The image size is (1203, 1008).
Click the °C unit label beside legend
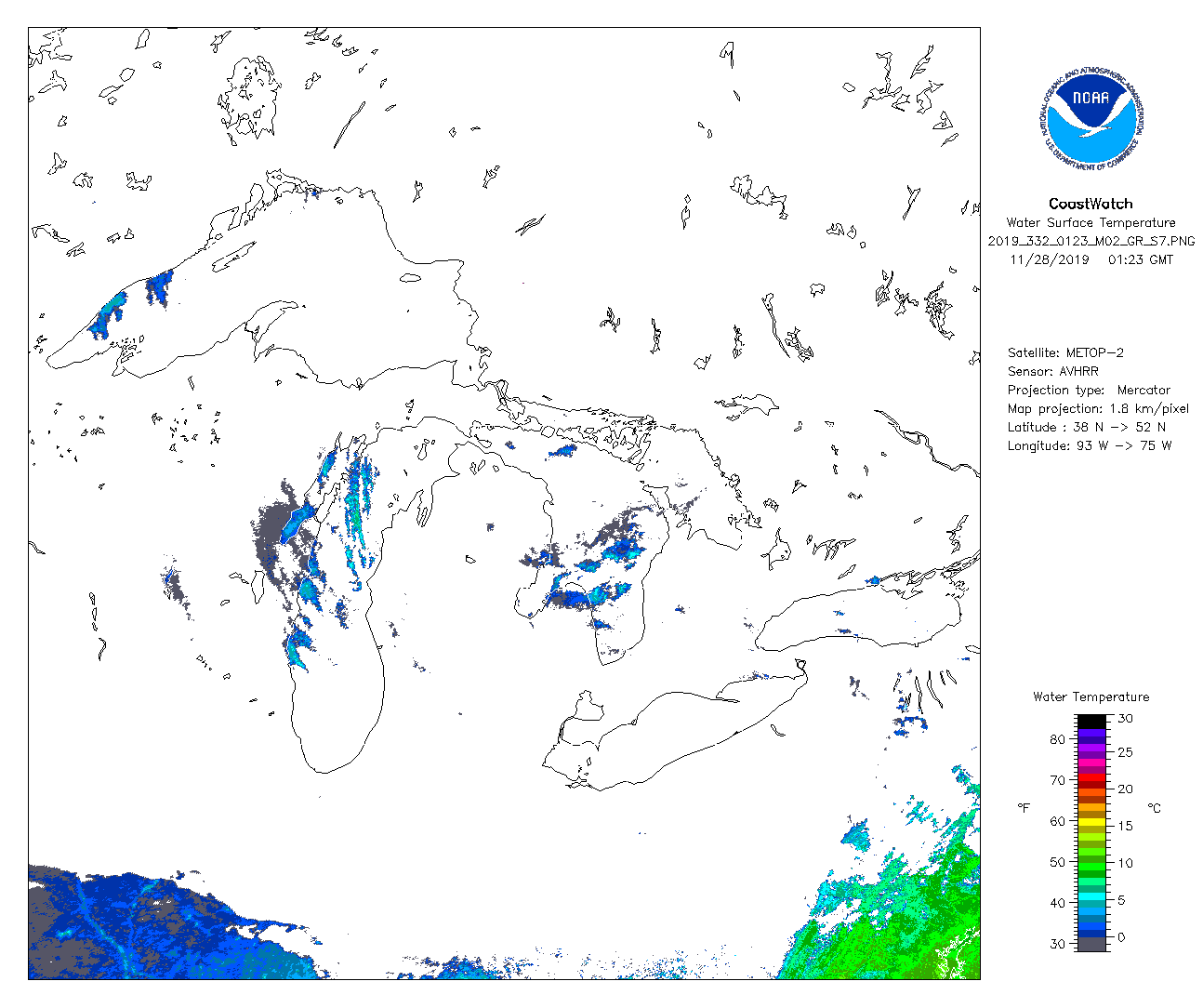[1154, 807]
